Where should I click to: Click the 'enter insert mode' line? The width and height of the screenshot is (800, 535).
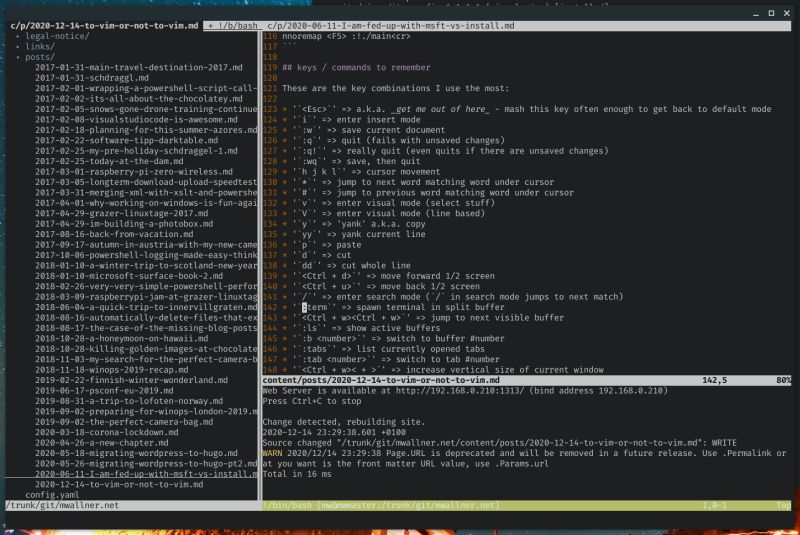351,120
